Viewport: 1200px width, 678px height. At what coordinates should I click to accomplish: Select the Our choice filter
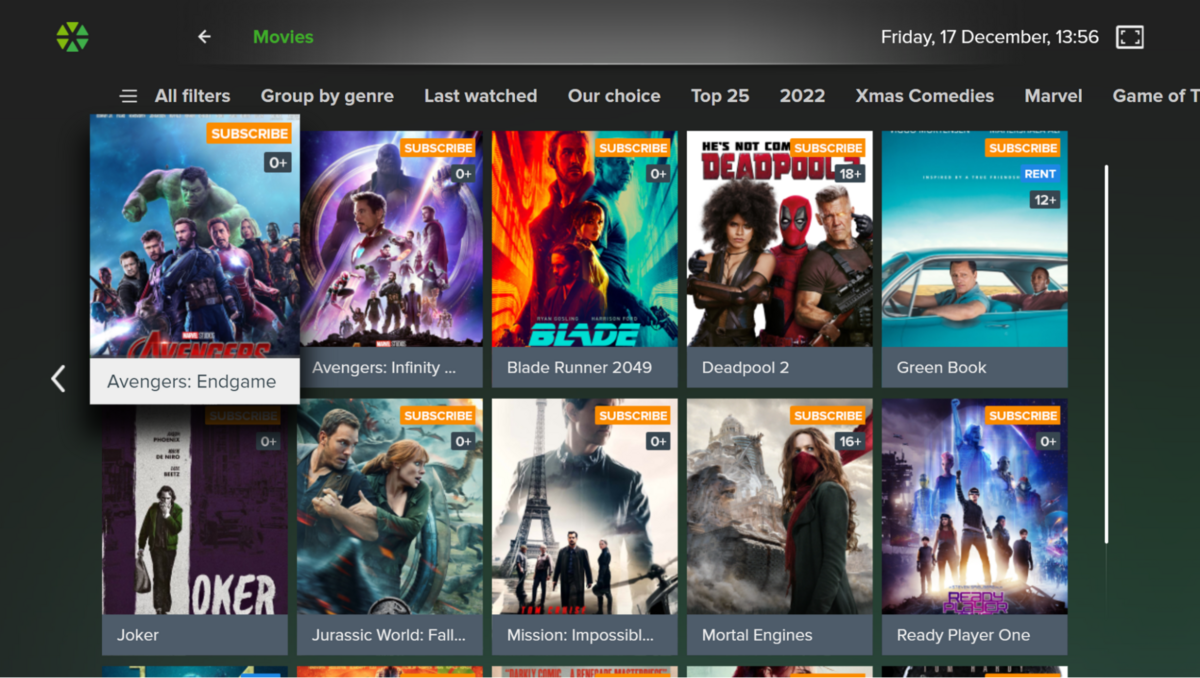[614, 96]
